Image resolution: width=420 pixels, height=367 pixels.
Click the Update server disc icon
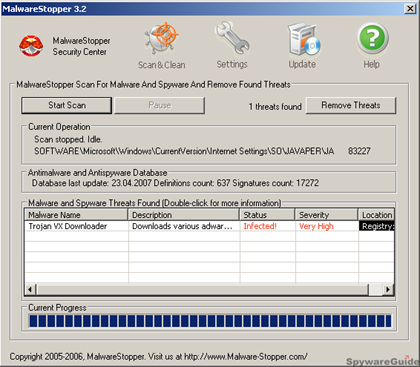[x=304, y=39]
